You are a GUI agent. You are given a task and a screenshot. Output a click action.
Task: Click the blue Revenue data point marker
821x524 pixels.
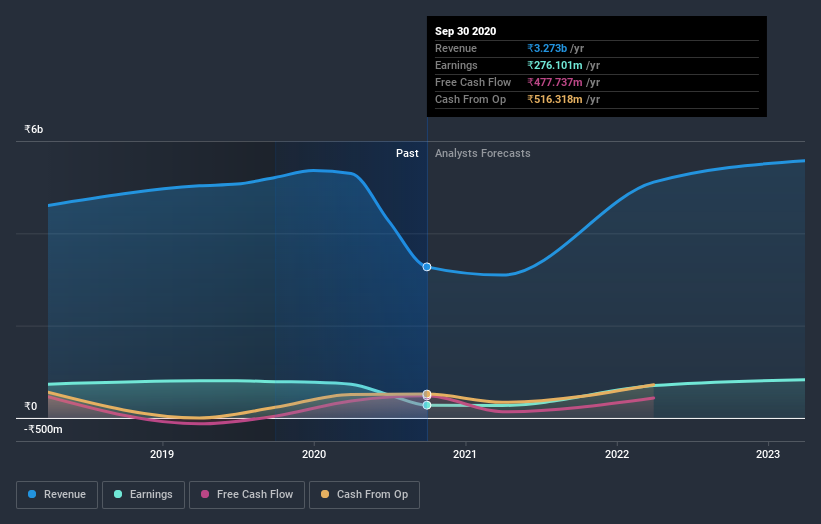coord(427,267)
